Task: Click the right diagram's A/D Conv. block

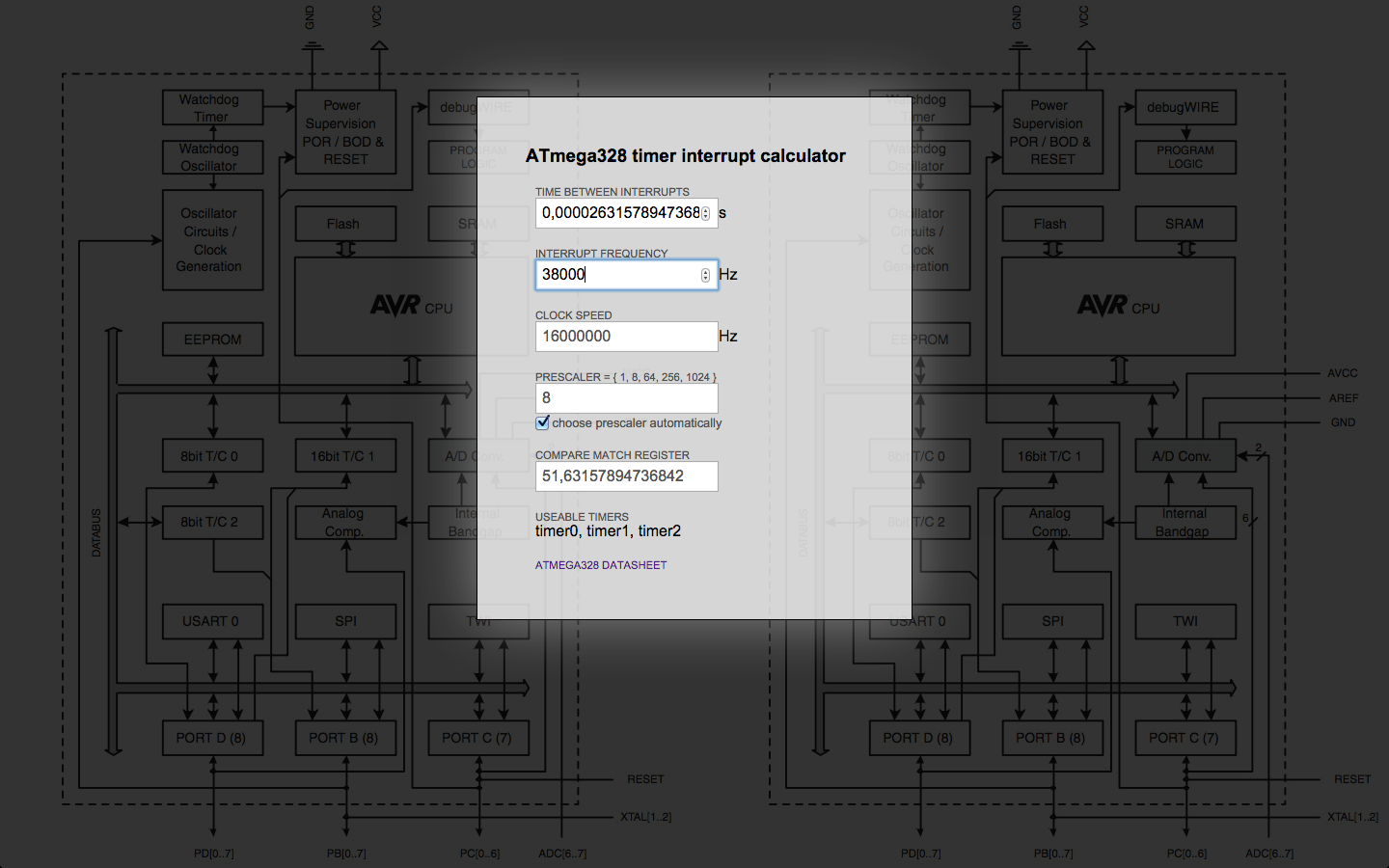Action: [x=1185, y=456]
